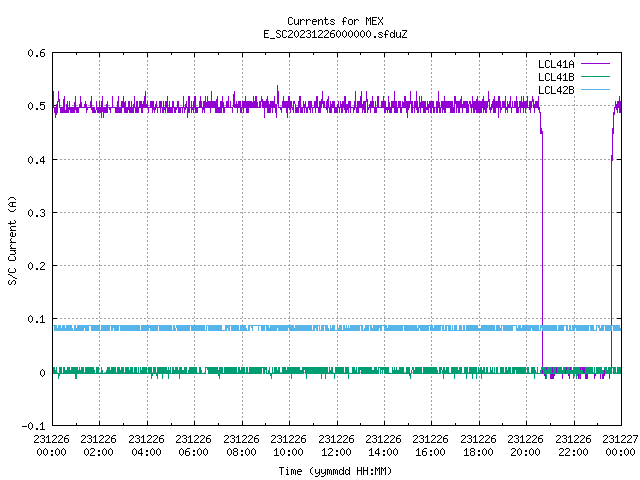640x480 pixels.
Task: Click the 0.4 y-axis tick label
Action: [x=36, y=160]
